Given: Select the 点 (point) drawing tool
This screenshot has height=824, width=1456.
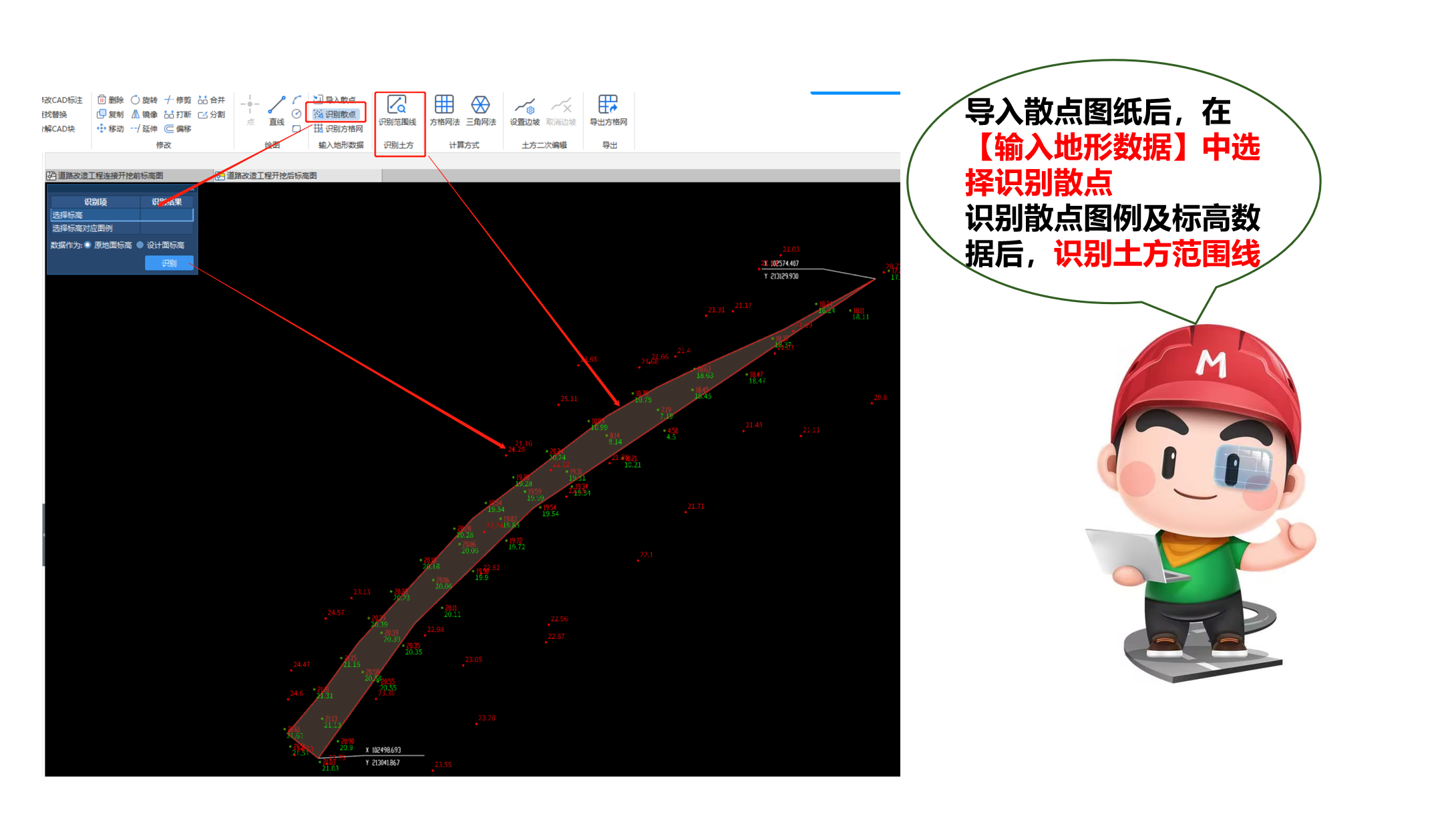Looking at the screenshot, I should click(250, 110).
